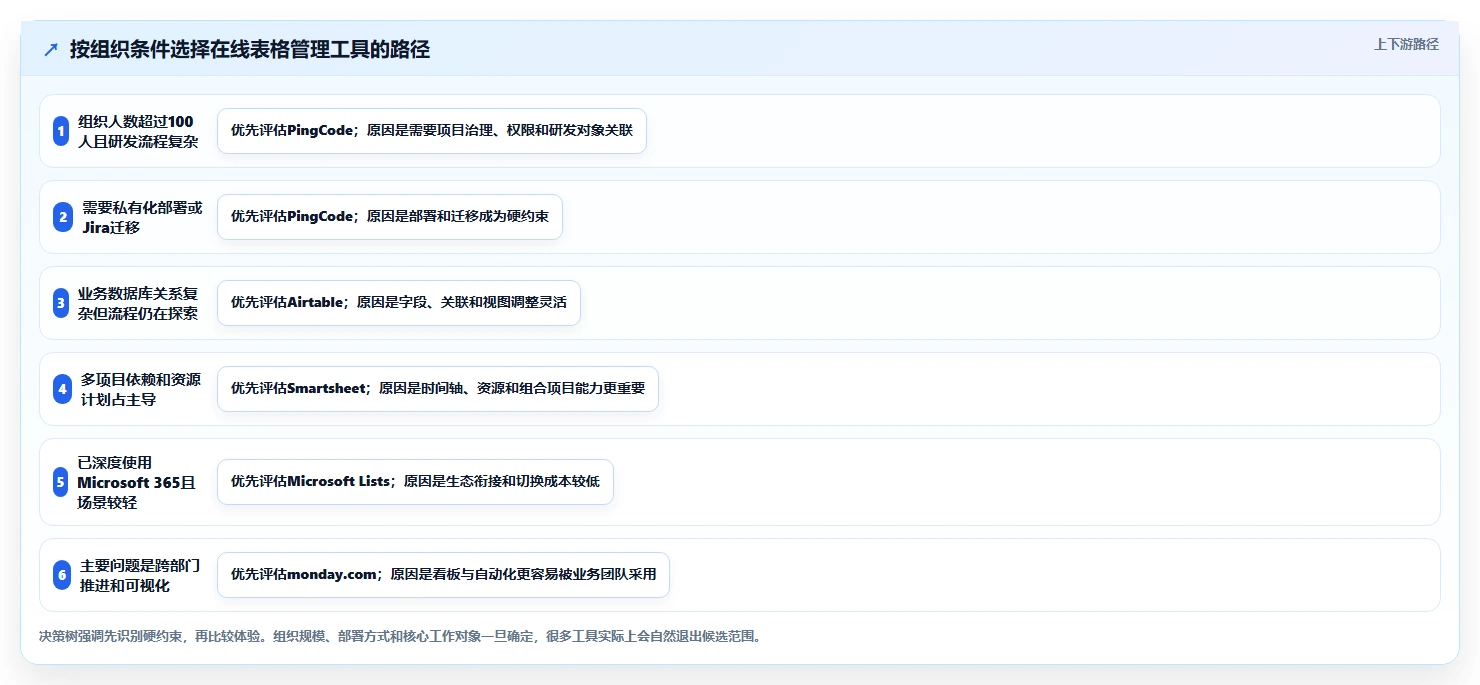Screen dimensions: 1480x685
Task: Click condition 需要私有化部署或Jira迁移
Action: coord(142,217)
